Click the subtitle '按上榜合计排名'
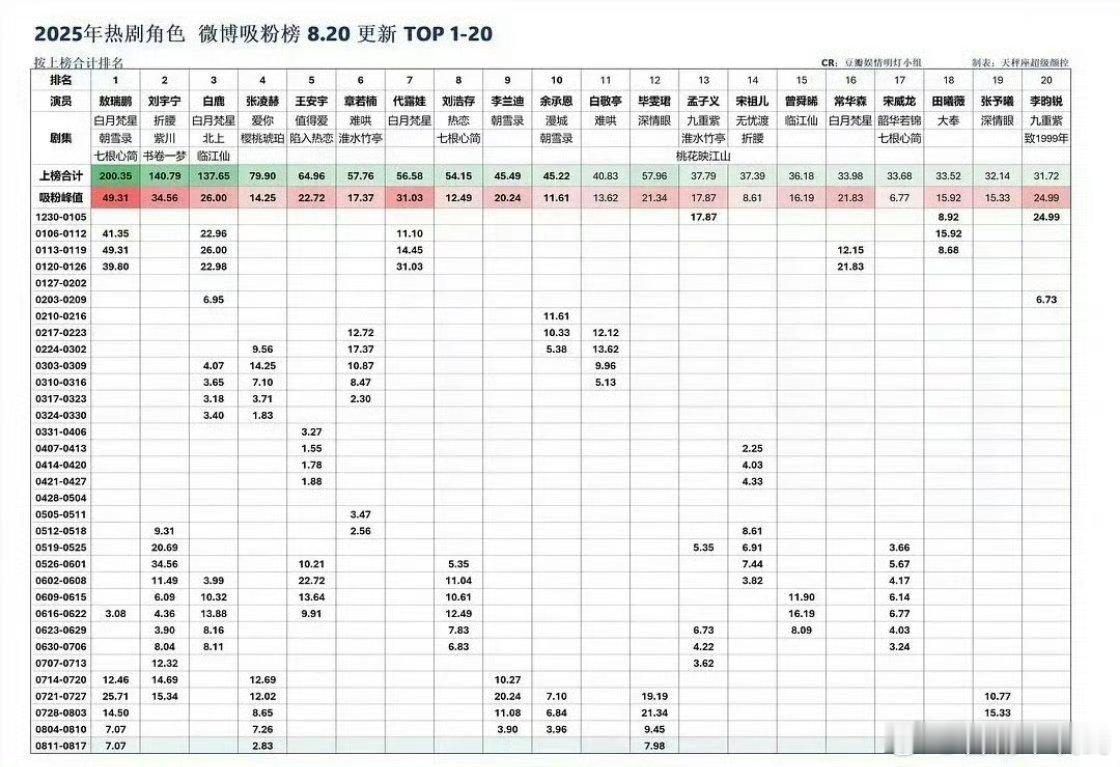Image resolution: width=1120 pixels, height=767 pixels. point(79,63)
